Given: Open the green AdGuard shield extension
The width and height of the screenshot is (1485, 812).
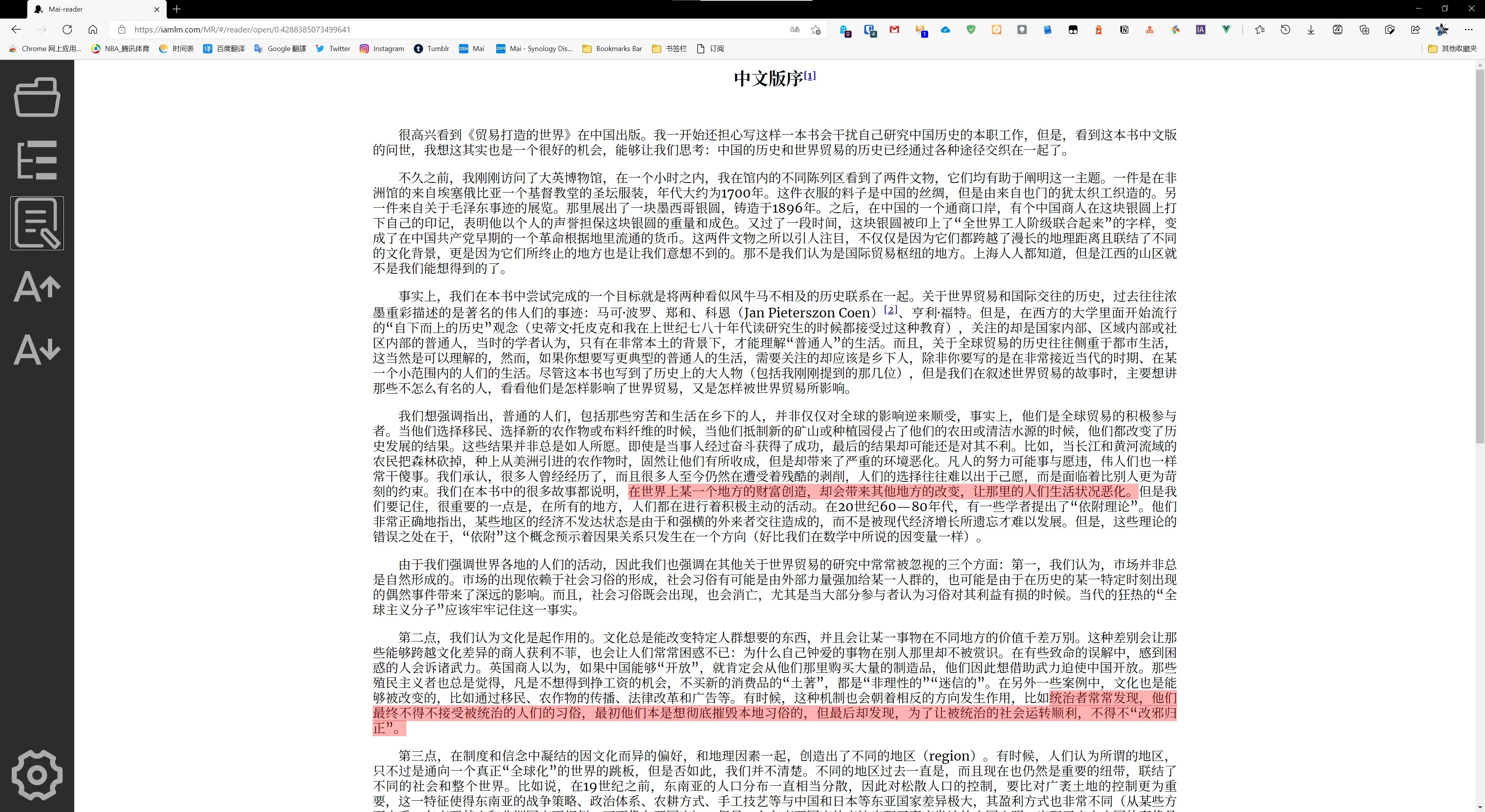Looking at the screenshot, I should pos(971,29).
